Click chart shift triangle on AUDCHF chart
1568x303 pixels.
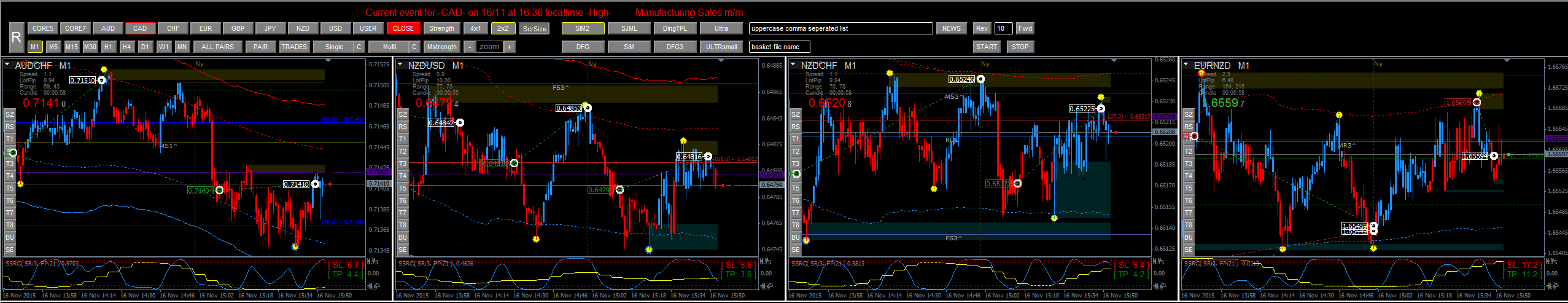click(x=328, y=61)
